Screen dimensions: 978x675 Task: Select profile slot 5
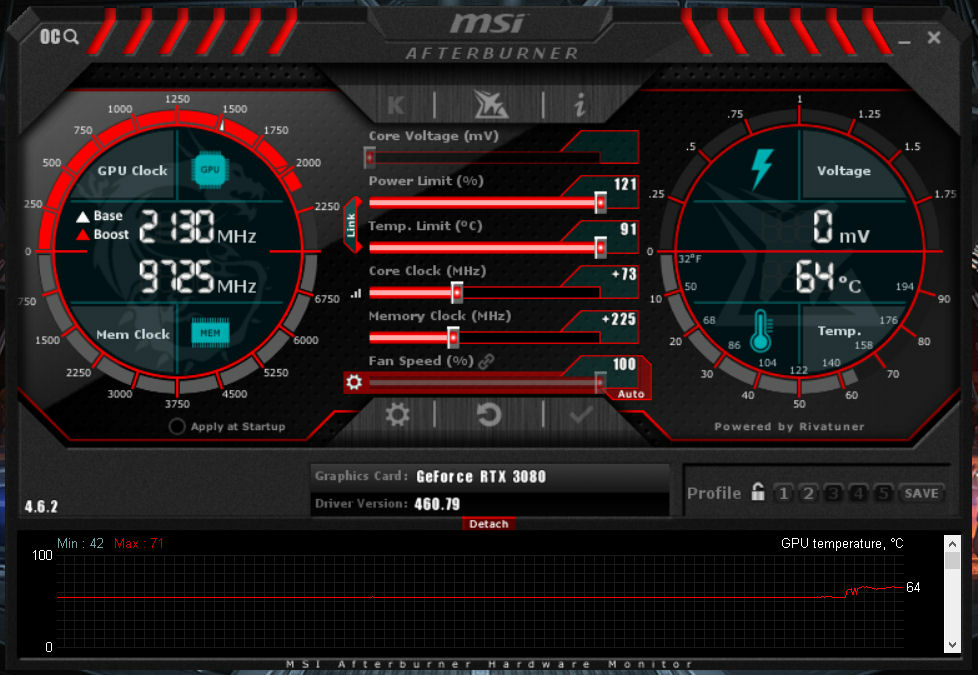883,493
